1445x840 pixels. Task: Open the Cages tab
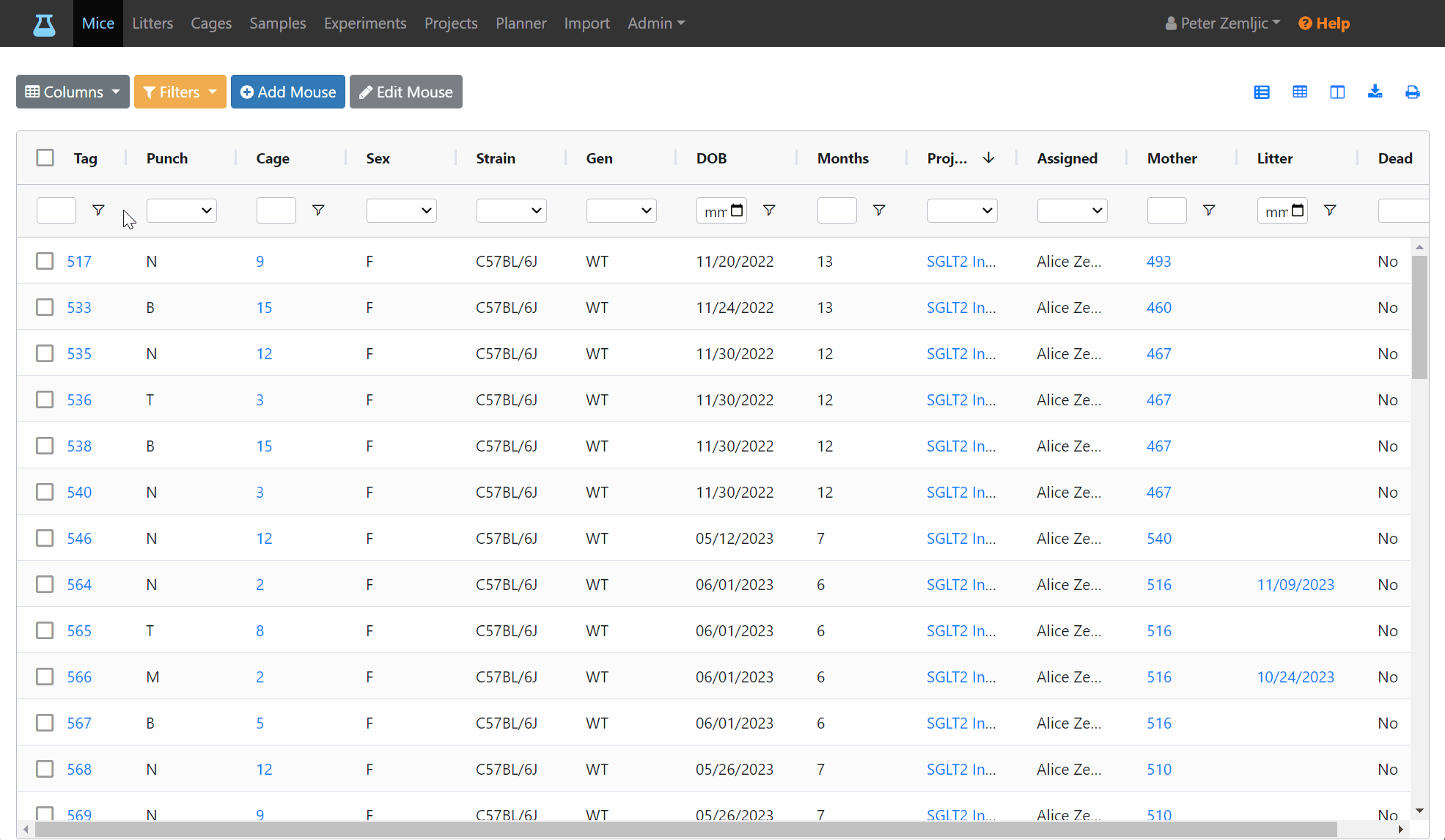tap(211, 23)
